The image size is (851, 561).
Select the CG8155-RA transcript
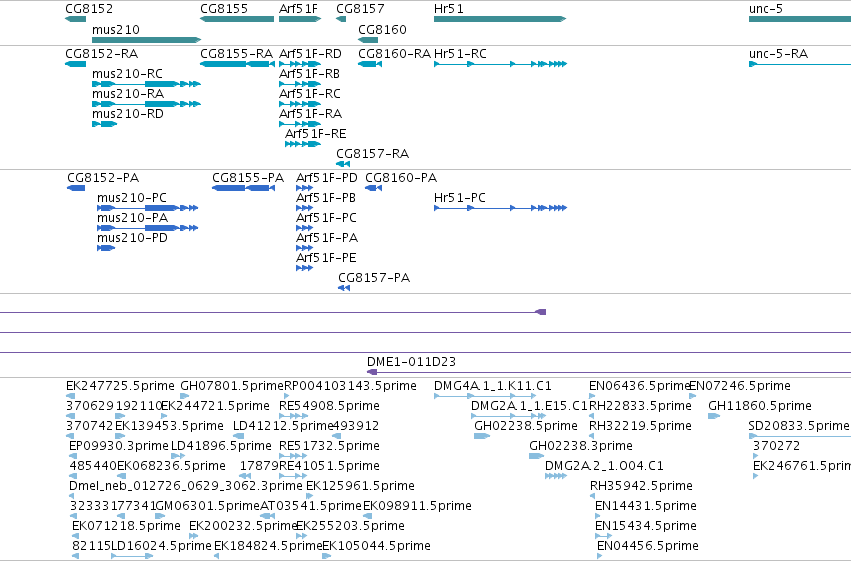(237, 64)
